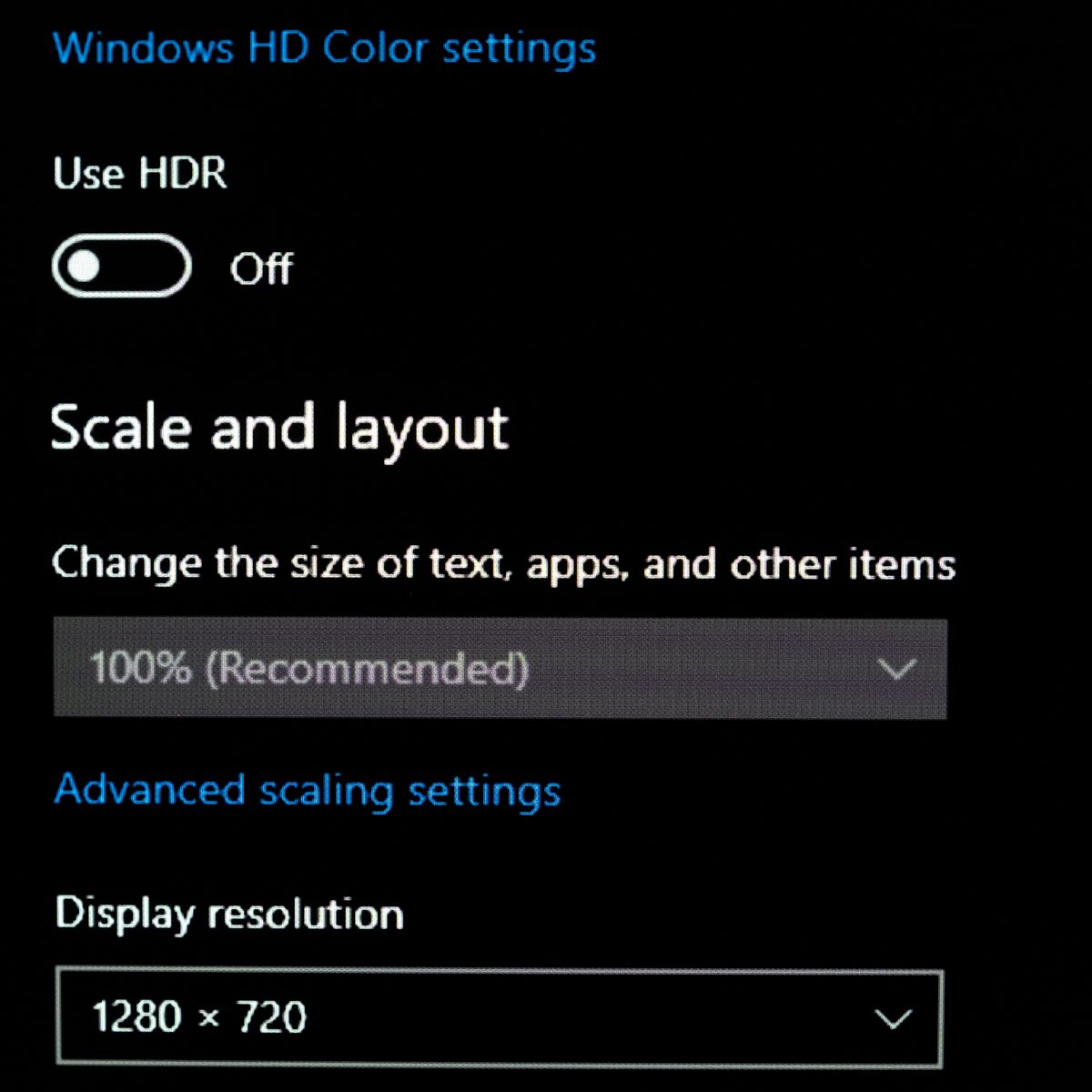Expand the 1280 × 720 resolution dropdown

pos(500,1017)
